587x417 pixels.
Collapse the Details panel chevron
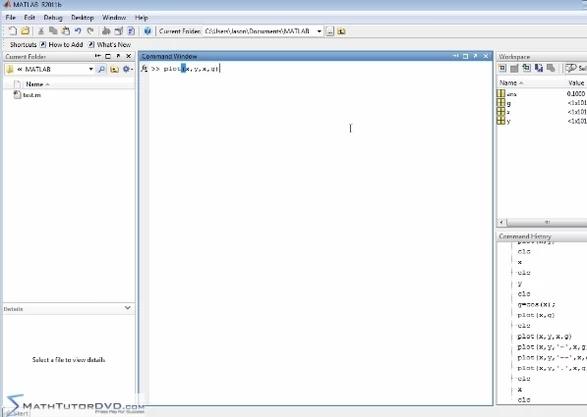coord(127,308)
